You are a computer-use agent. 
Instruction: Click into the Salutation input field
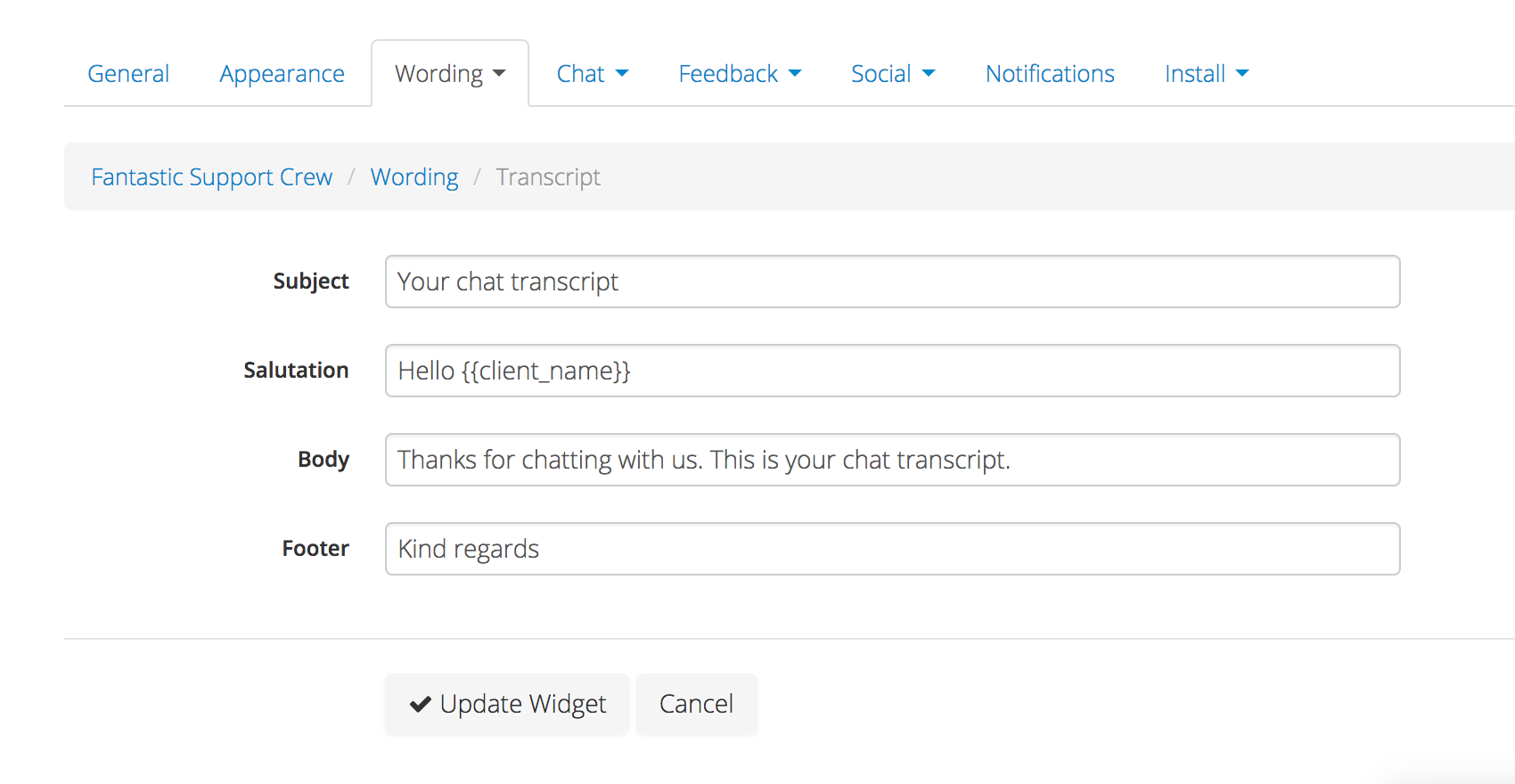pos(892,371)
